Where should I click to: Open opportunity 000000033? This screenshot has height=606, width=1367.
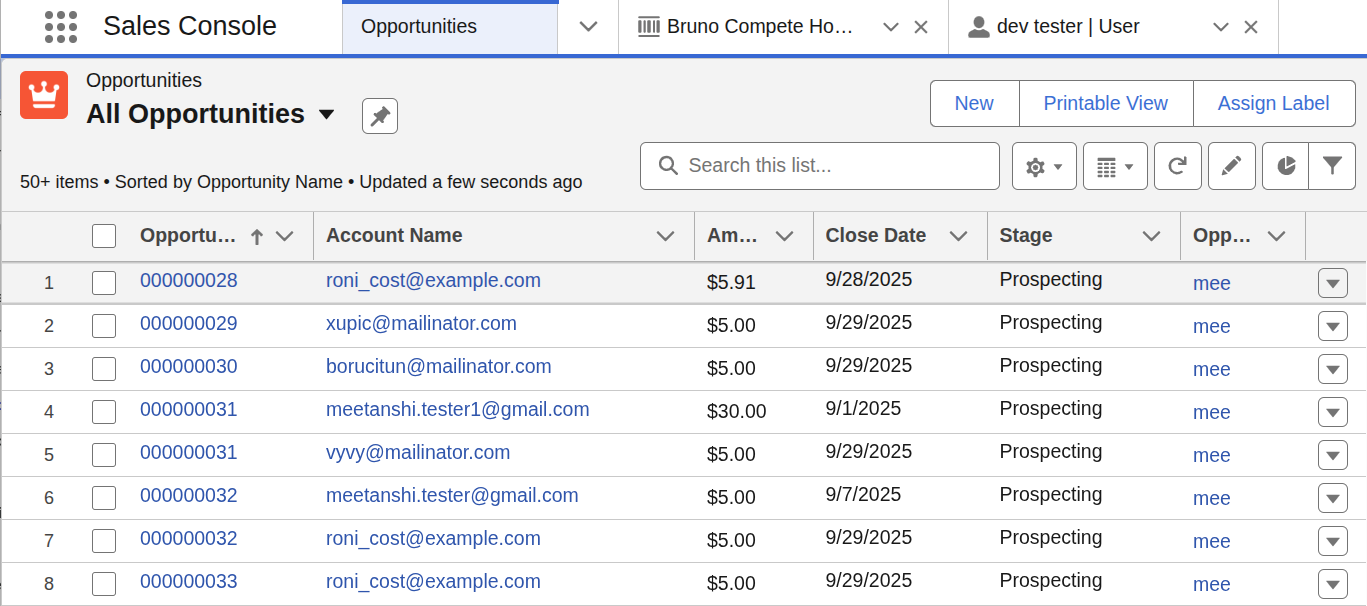189,582
